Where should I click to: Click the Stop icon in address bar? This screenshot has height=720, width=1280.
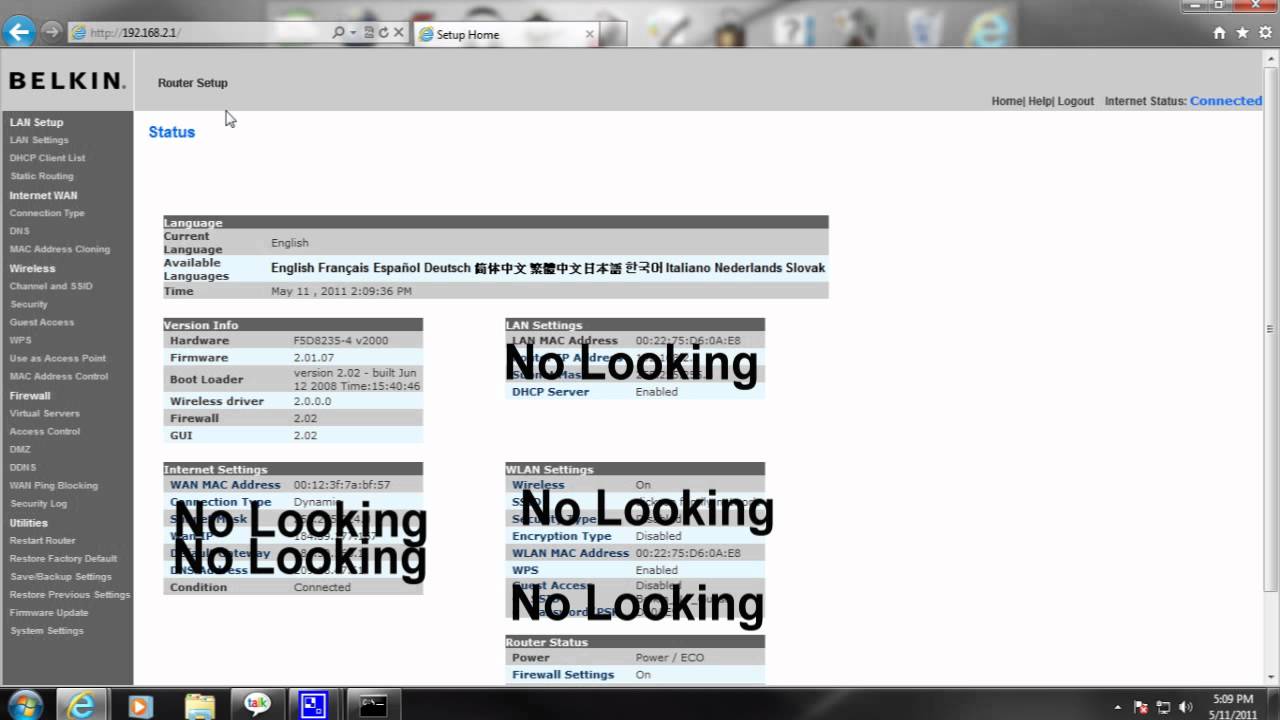point(398,33)
